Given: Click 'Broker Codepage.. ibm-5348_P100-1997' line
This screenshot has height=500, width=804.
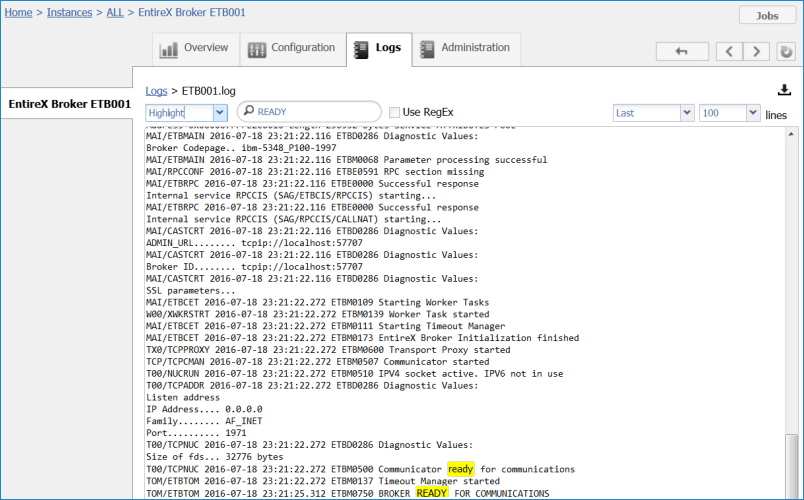Looking at the screenshot, I should (x=241, y=148).
